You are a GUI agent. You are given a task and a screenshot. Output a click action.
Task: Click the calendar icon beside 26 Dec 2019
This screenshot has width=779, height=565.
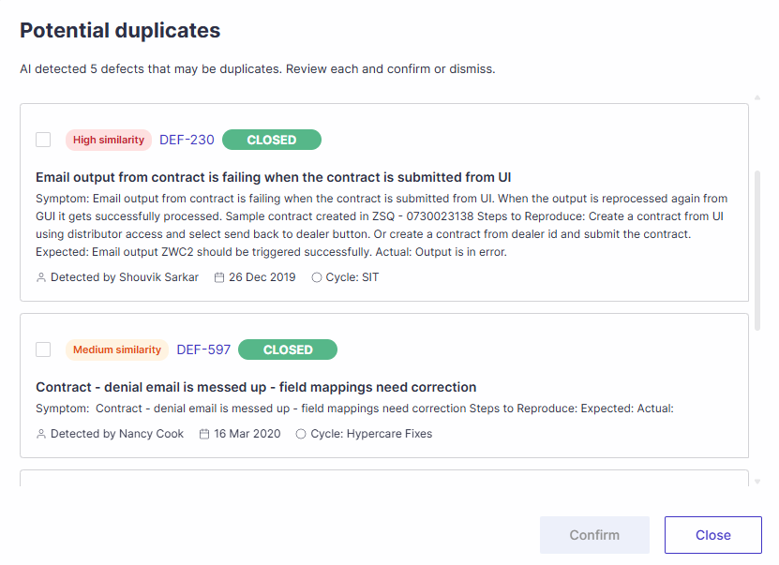point(219,277)
